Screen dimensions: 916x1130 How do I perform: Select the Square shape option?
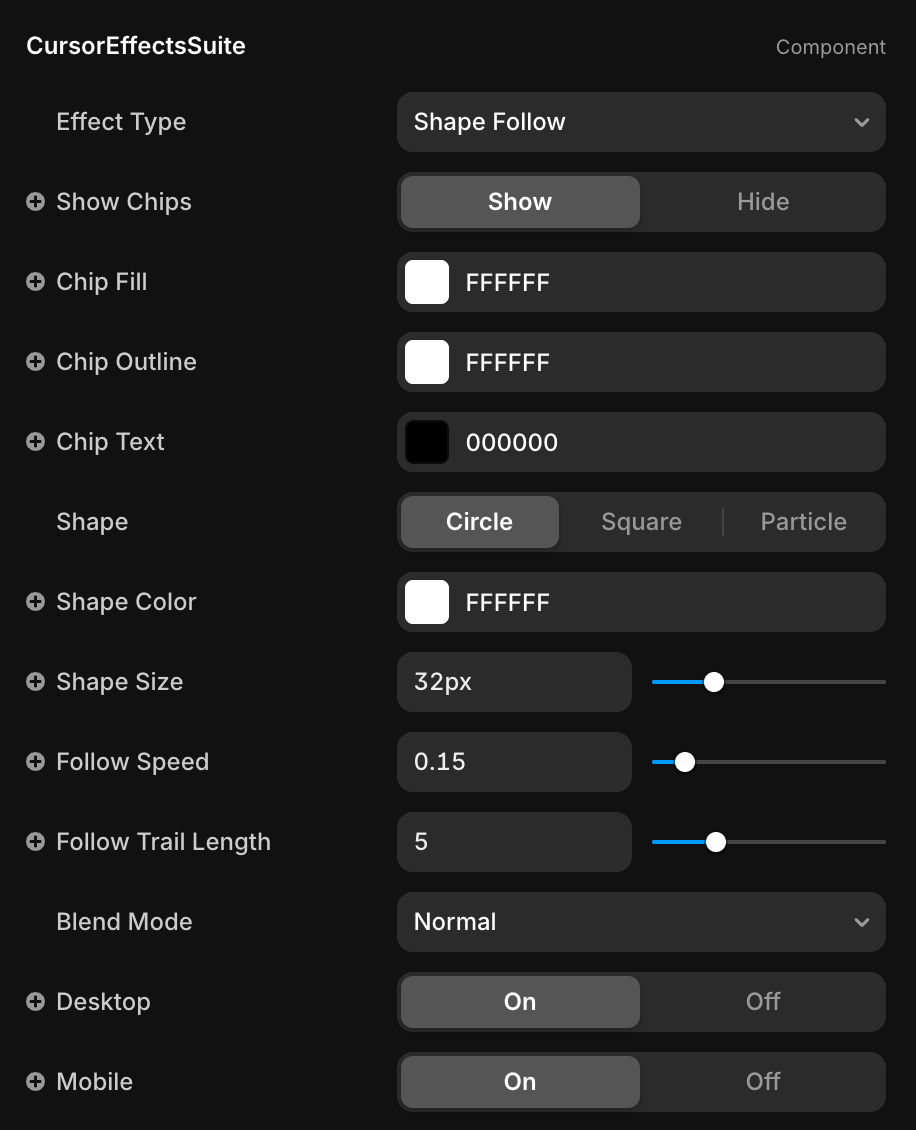[x=641, y=522]
